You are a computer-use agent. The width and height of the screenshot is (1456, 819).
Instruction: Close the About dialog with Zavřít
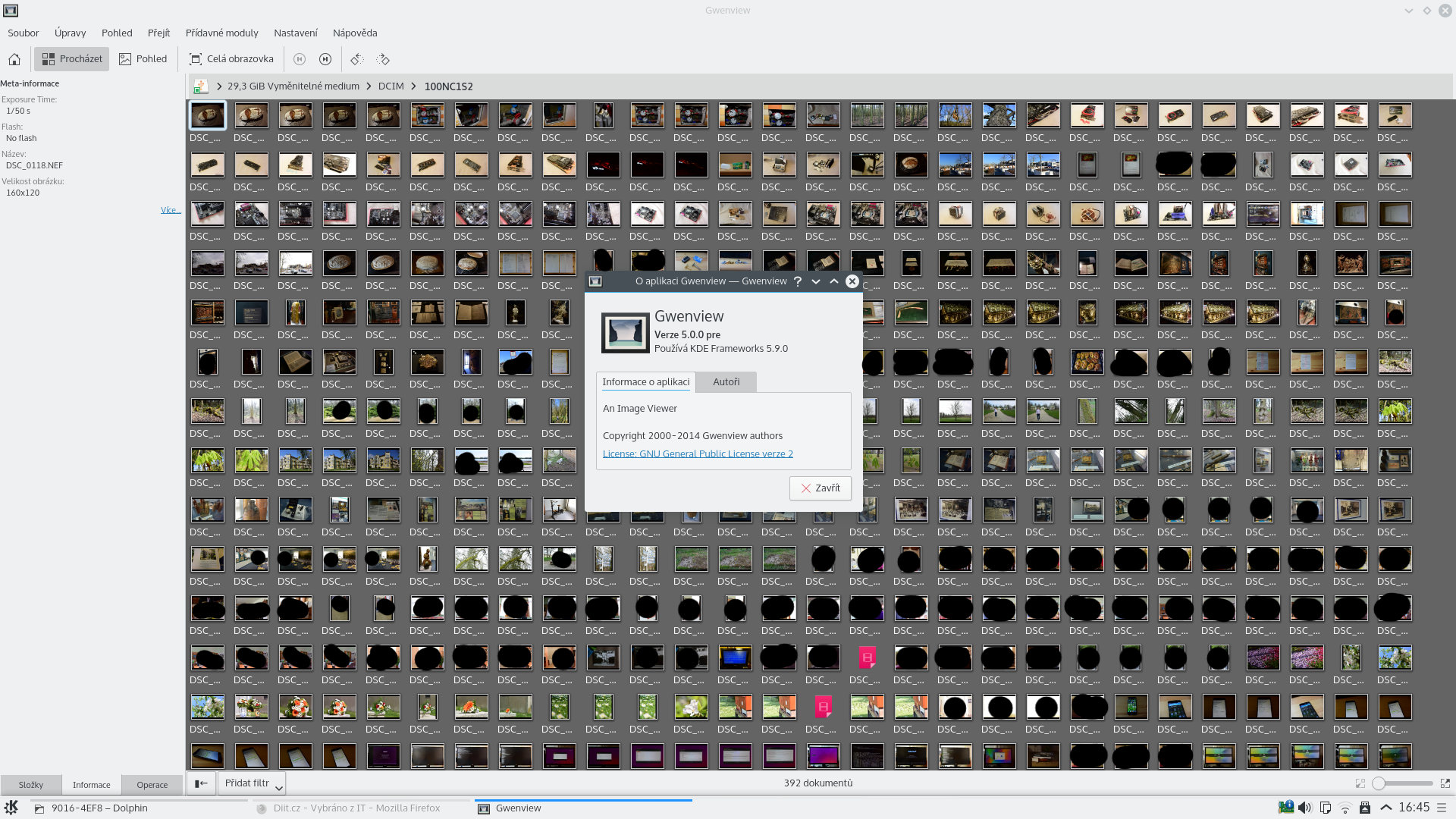click(x=821, y=488)
